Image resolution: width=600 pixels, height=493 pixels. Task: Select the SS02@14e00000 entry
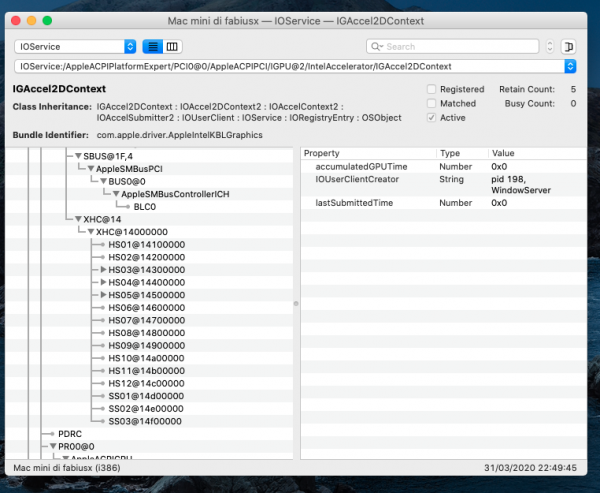pos(146,409)
